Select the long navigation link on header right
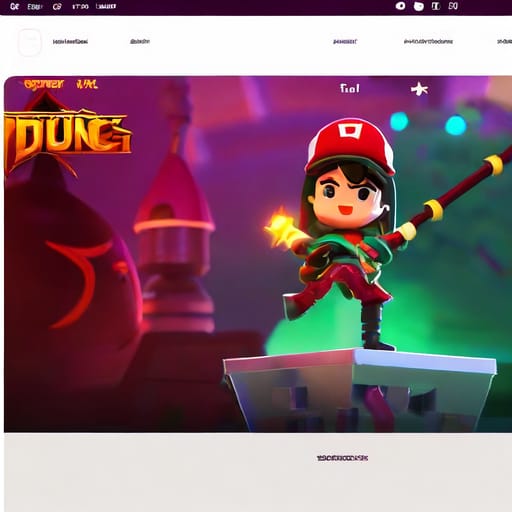The width and height of the screenshot is (512, 512). pos(428,42)
